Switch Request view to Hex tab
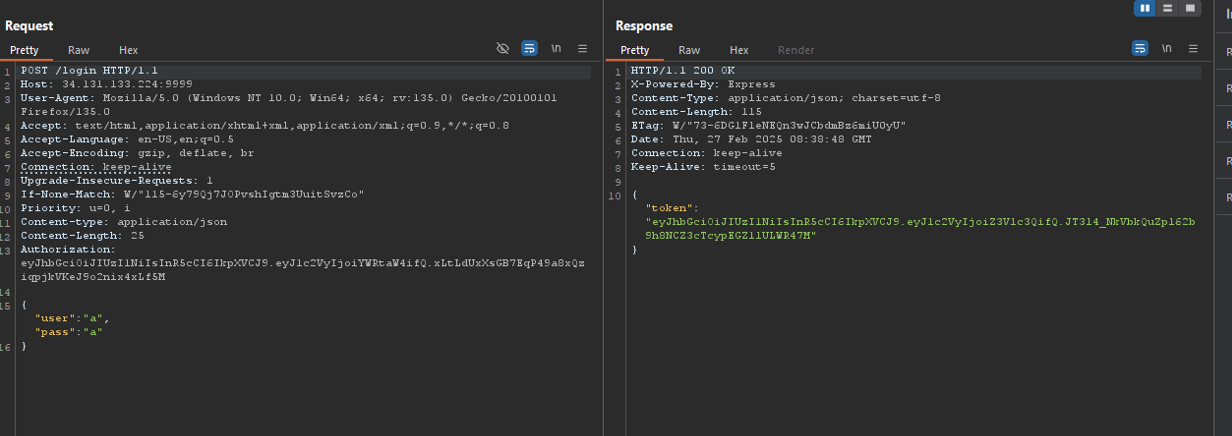The width and height of the screenshot is (1232, 436). click(x=128, y=50)
